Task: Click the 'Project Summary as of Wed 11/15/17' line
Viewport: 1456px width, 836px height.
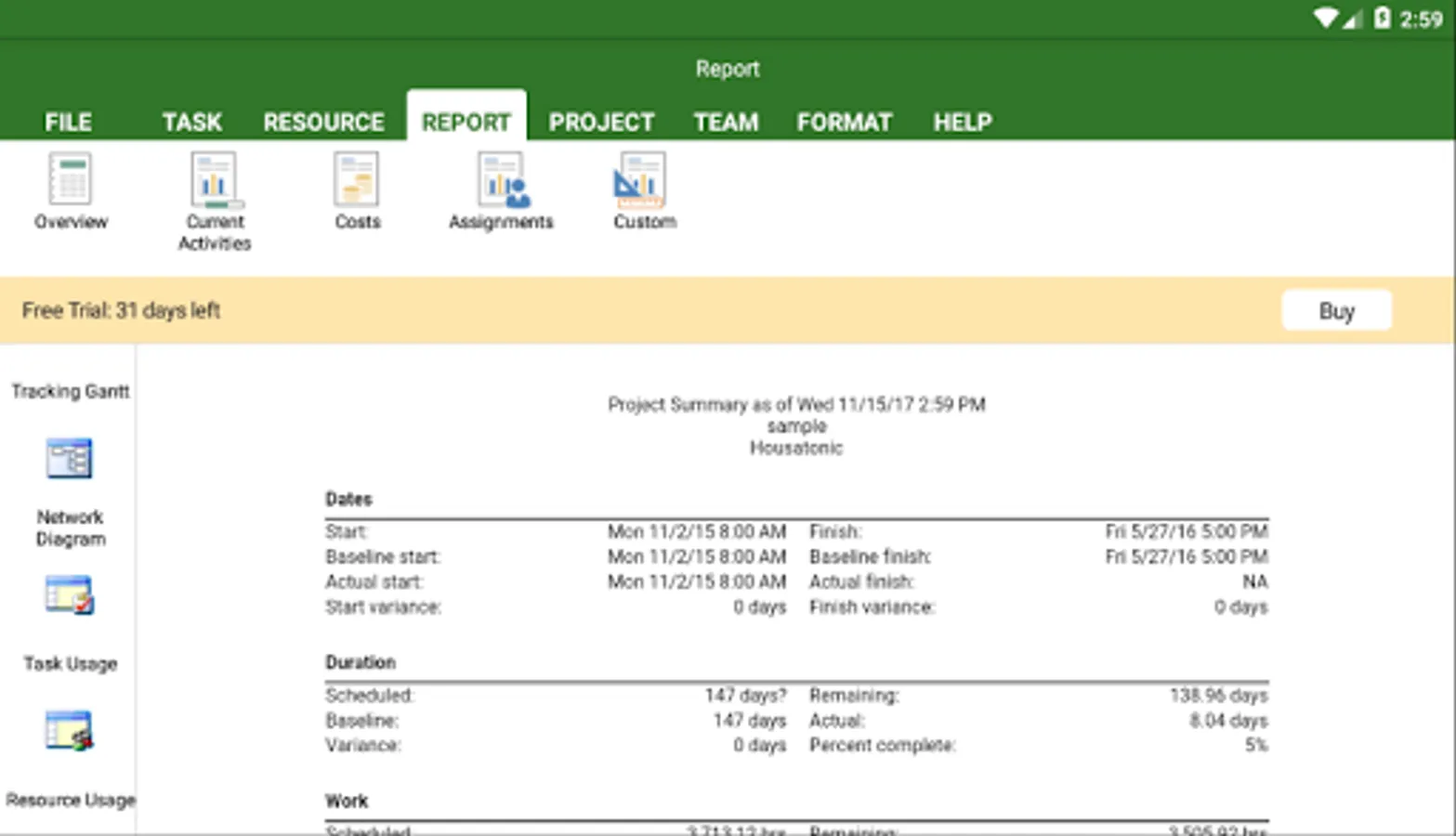Action: [796, 404]
